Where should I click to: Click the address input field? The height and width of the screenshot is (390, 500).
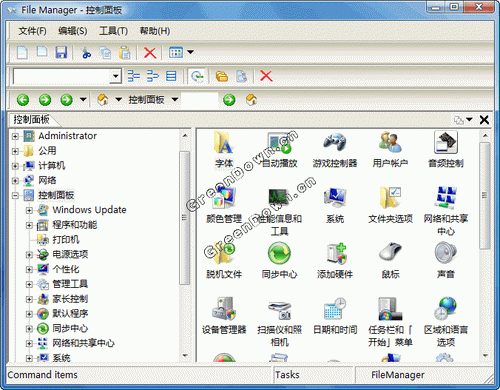pyautogui.click(x=200, y=100)
